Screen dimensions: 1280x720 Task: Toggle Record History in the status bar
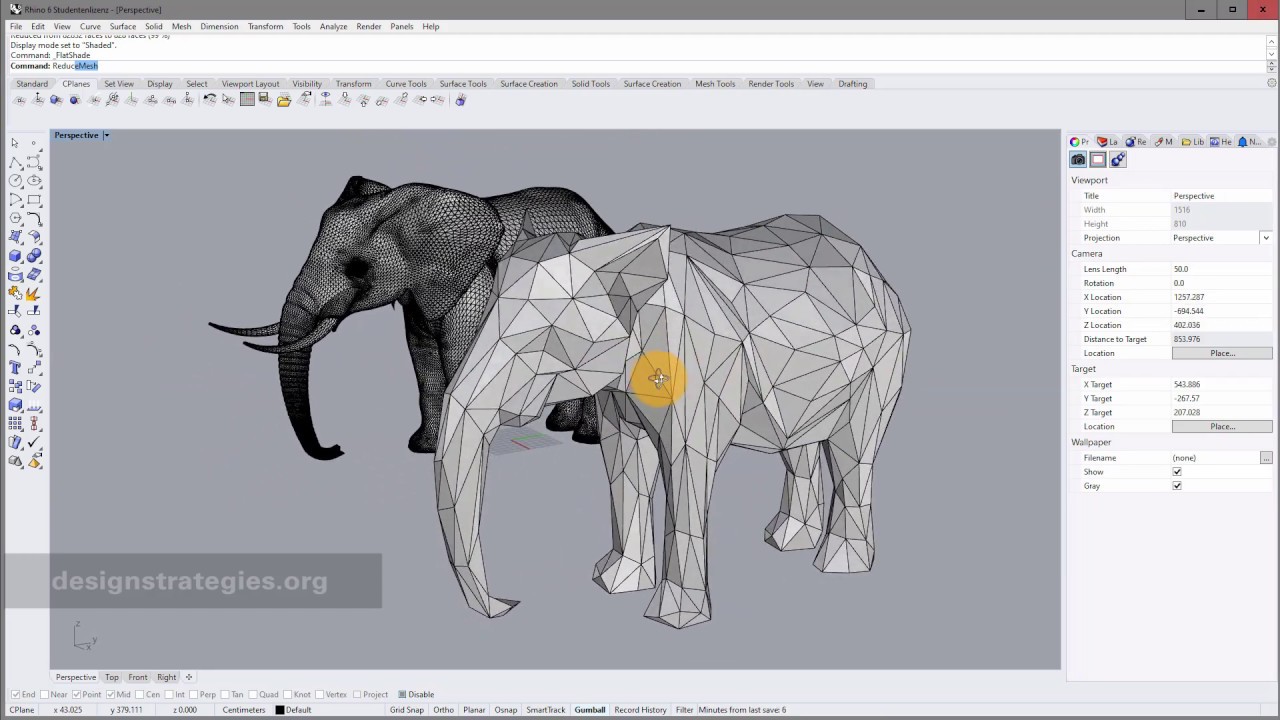pyautogui.click(x=640, y=710)
